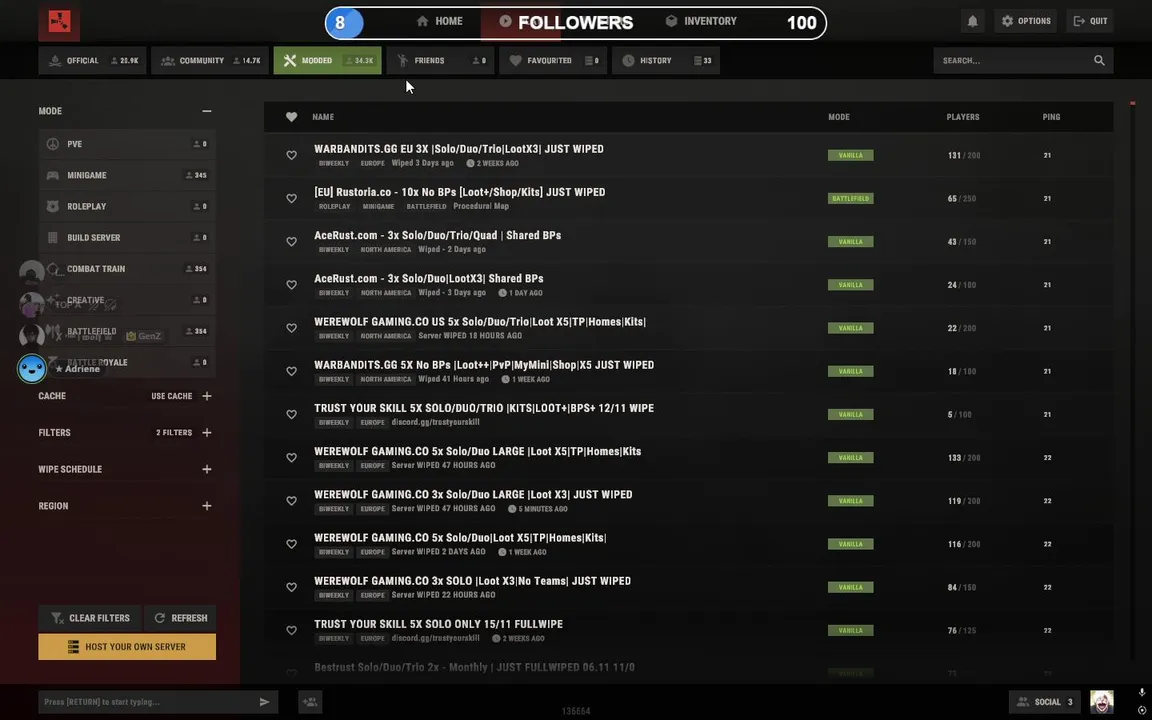Switch to Official servers tab

(x=93, y=60)
